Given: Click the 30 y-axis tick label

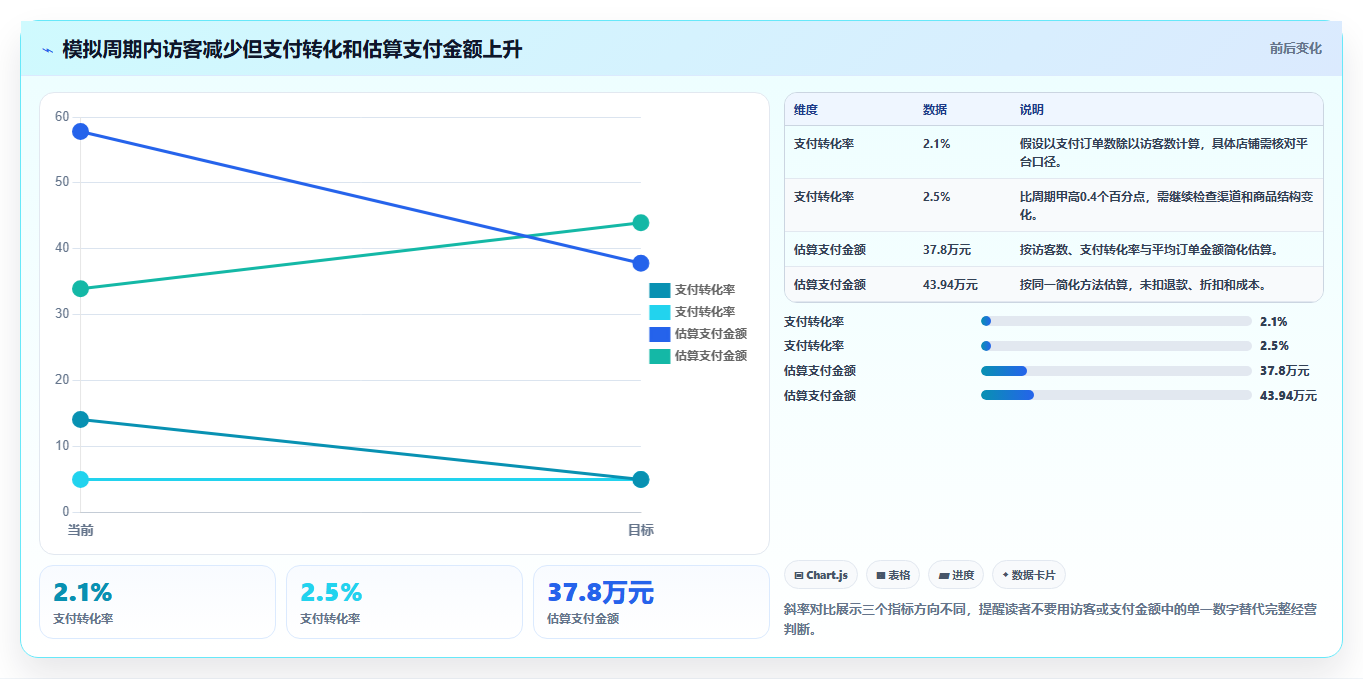Looking at the screenshot, I should pyautogui.click(x=62, y=314).
